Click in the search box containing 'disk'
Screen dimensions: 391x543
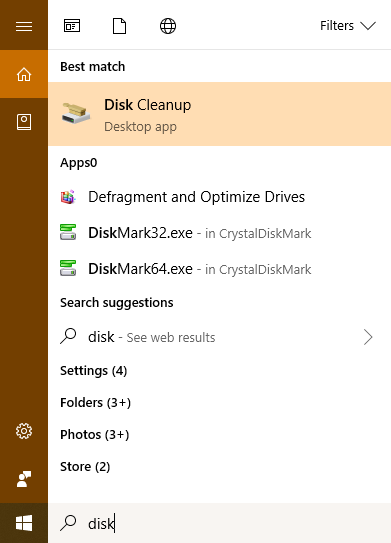coord(220,523)
